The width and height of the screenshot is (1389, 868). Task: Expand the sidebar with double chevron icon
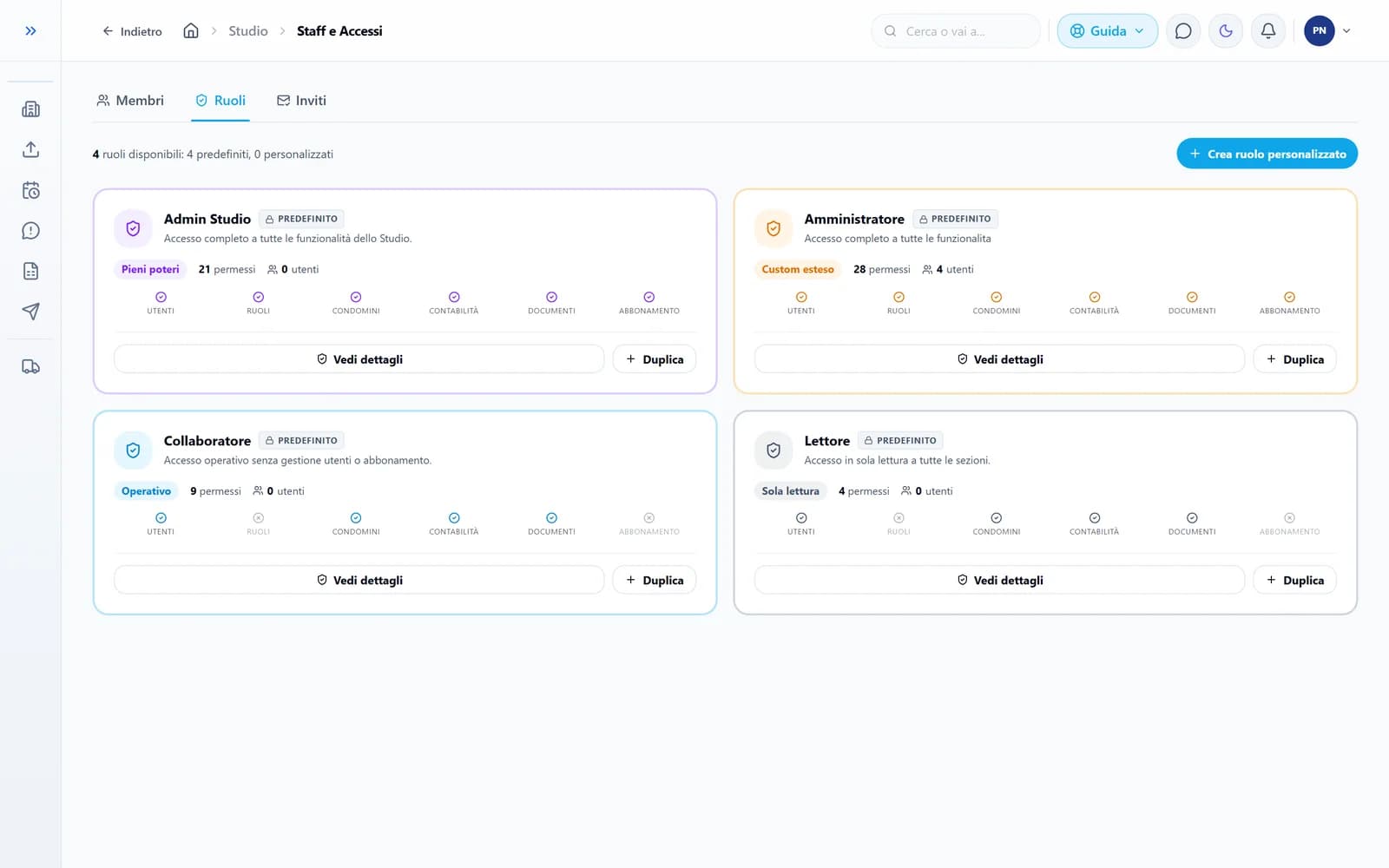[x=30, y=31]
